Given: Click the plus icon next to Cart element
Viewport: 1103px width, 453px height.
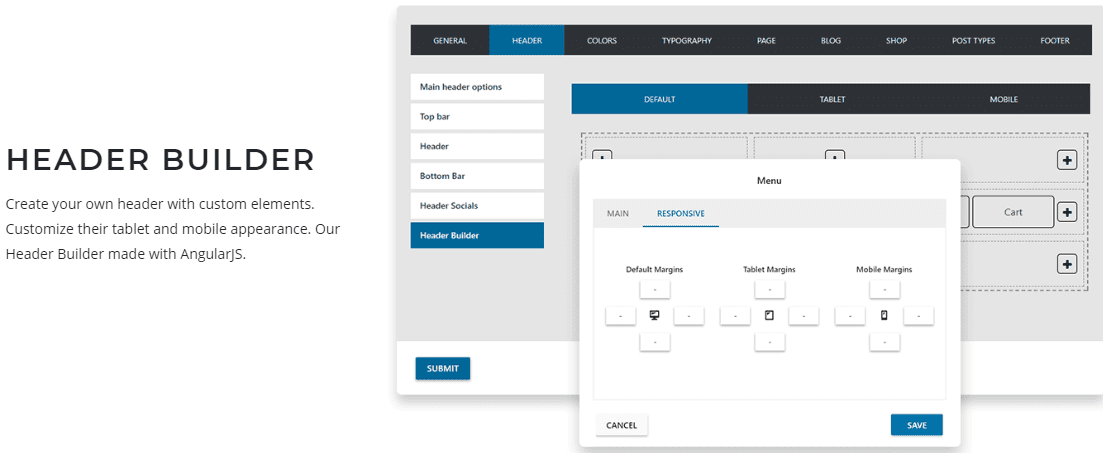Looking at the screenshot, I should 1067,212.
